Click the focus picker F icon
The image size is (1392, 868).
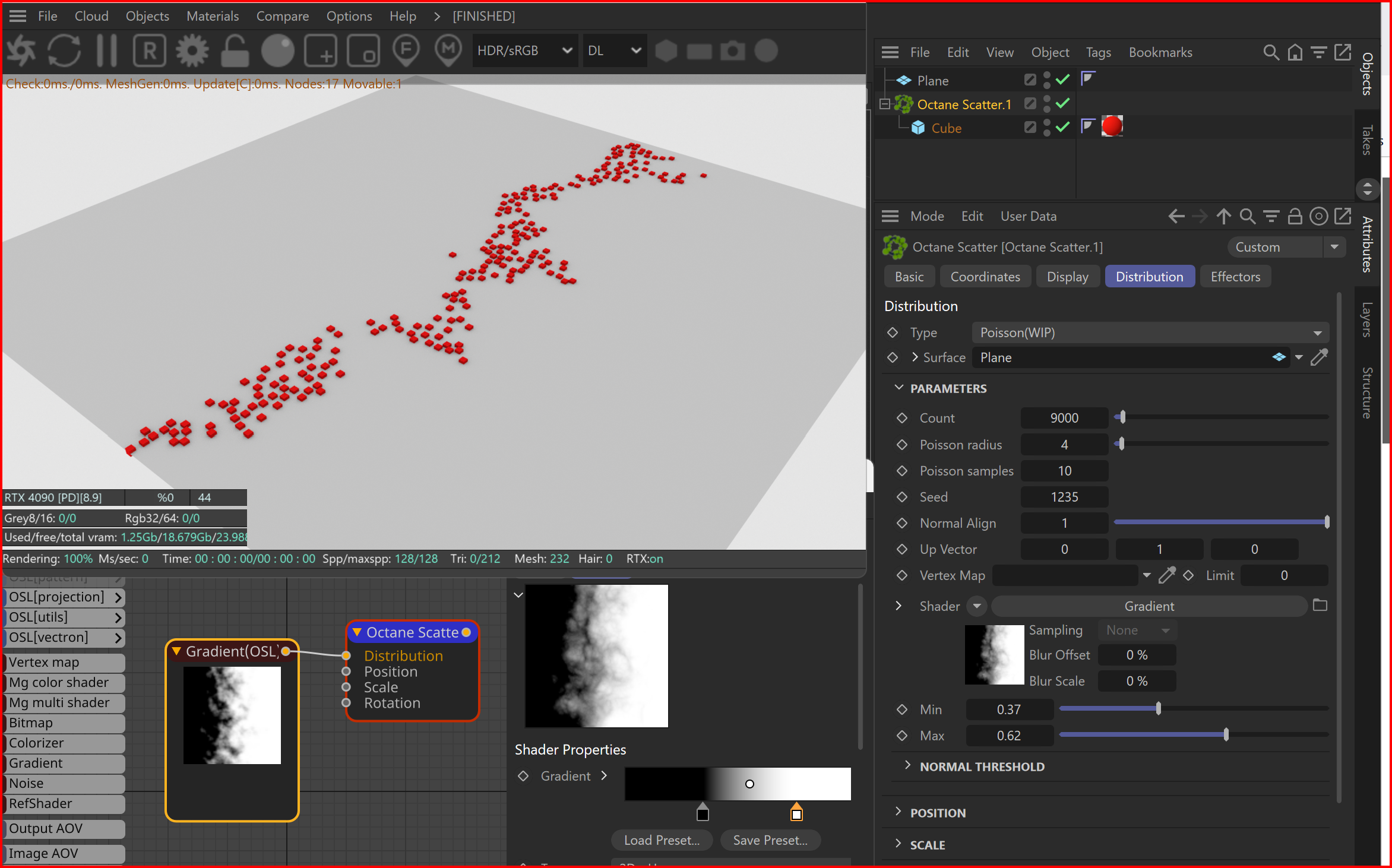click(406, 51)
